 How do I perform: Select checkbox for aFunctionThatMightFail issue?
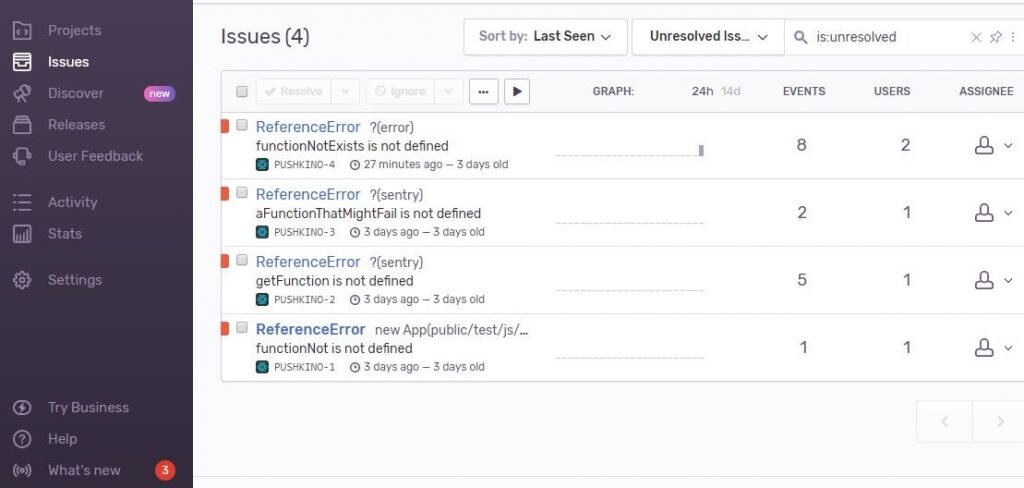[242, 192]
